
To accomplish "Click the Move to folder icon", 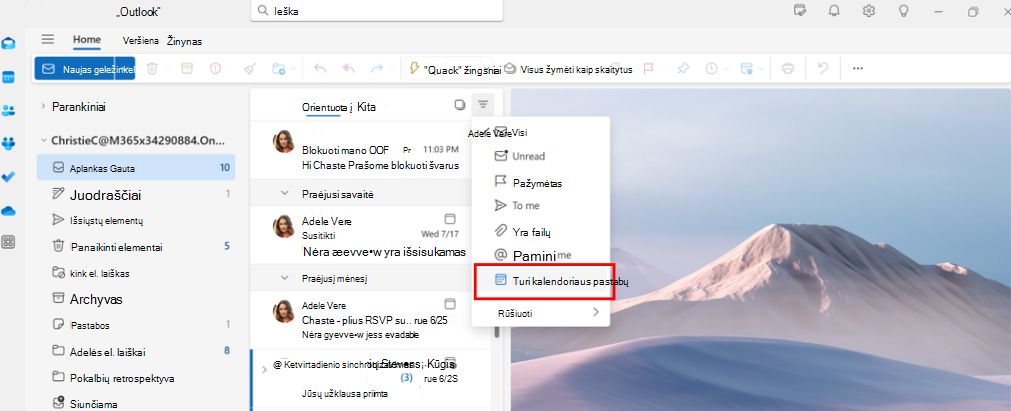I will pyautogui.click(x=279, y=68).
